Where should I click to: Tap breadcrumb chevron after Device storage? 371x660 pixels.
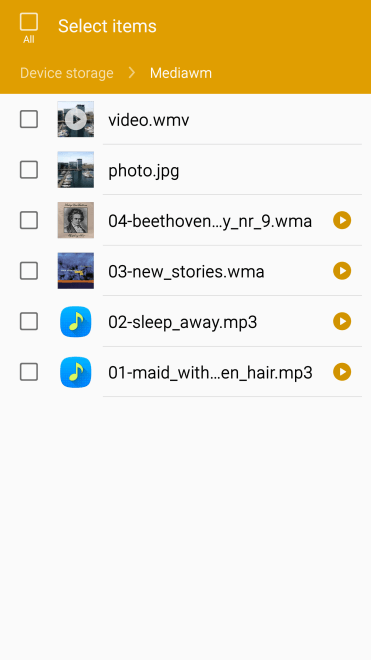[132, 73]
